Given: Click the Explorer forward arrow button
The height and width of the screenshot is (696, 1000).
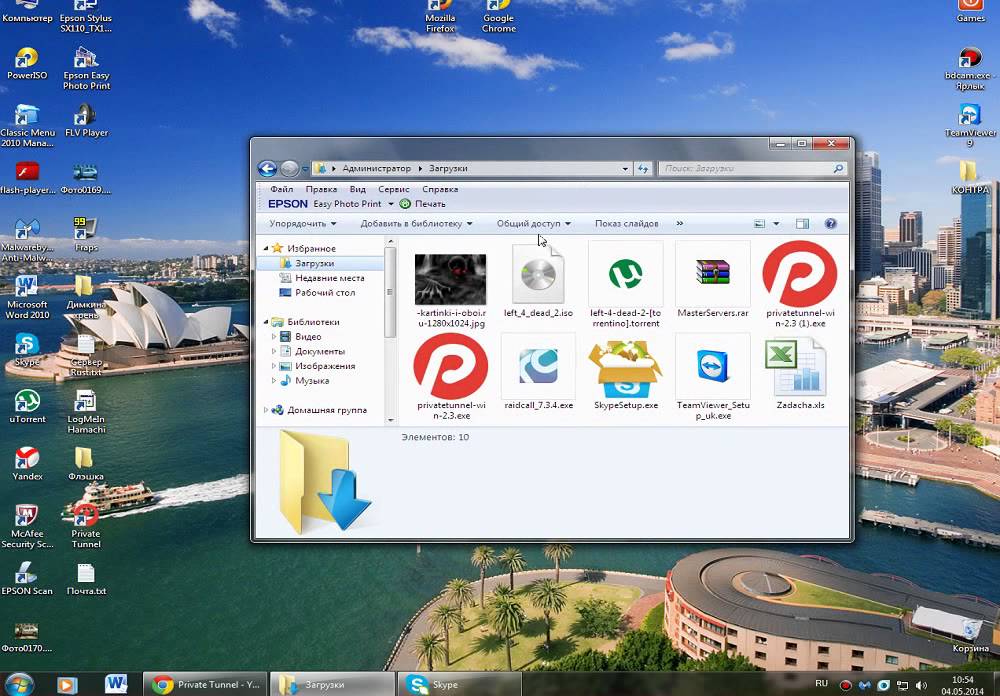Looking at the screenshot, I should pyautogui.click(x=290, y=168).
